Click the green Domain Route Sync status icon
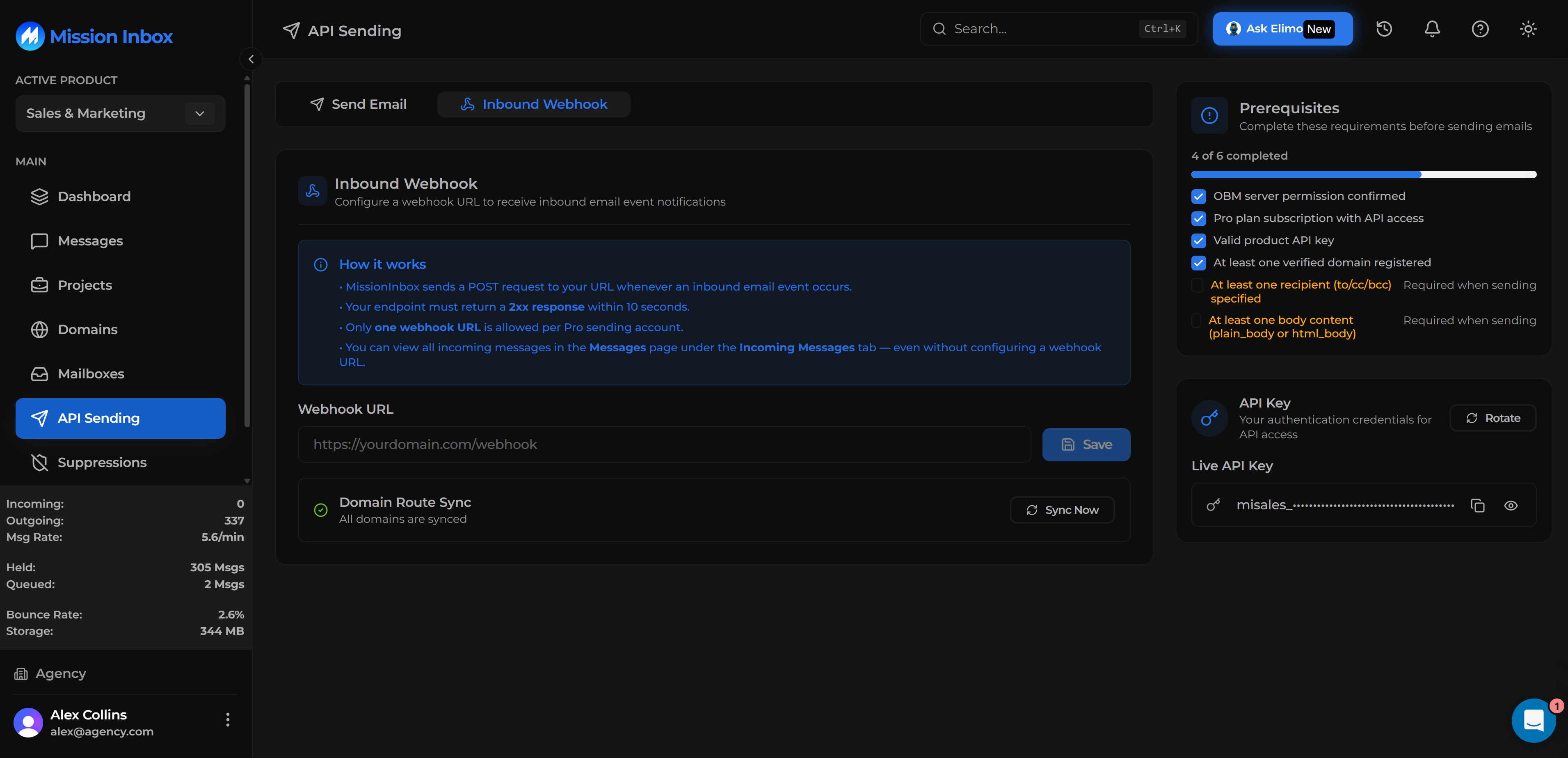The height and width of the screenshot is (758, 1568). pos(321,510)
